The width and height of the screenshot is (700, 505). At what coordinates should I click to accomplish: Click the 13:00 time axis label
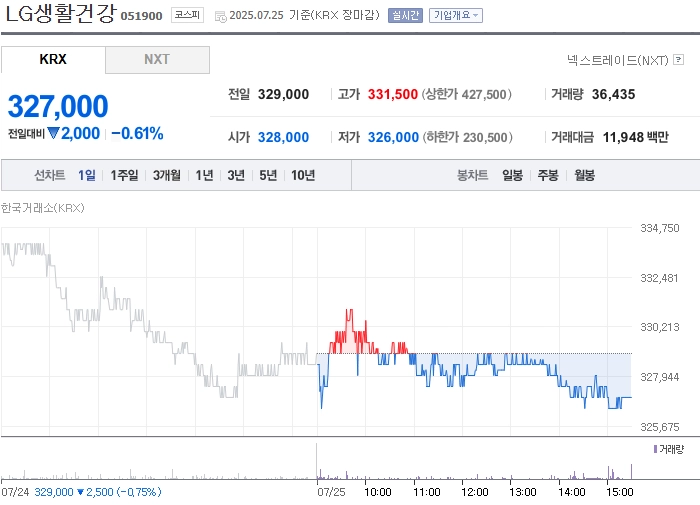pos(523,492)
